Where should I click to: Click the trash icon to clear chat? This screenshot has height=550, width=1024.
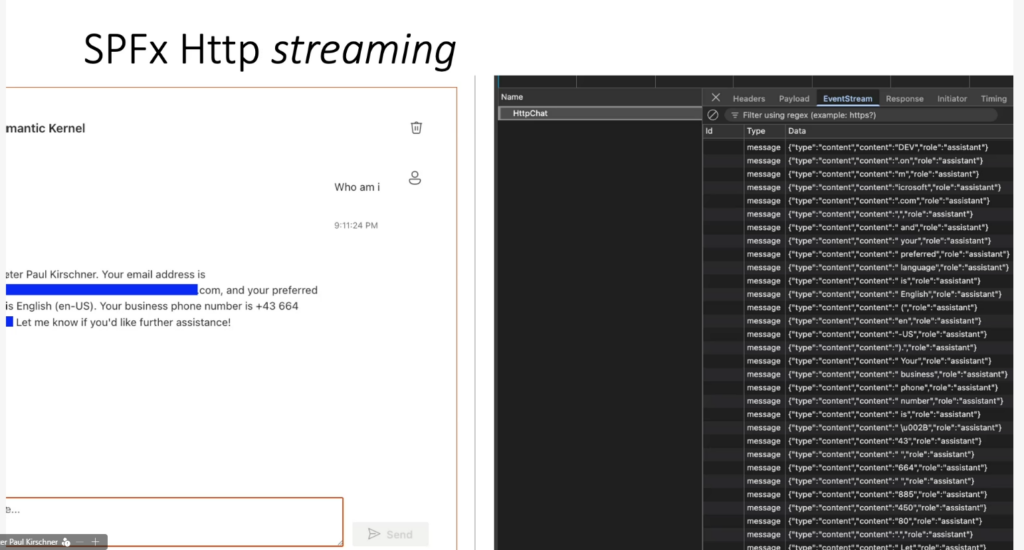tap(416, 127)
